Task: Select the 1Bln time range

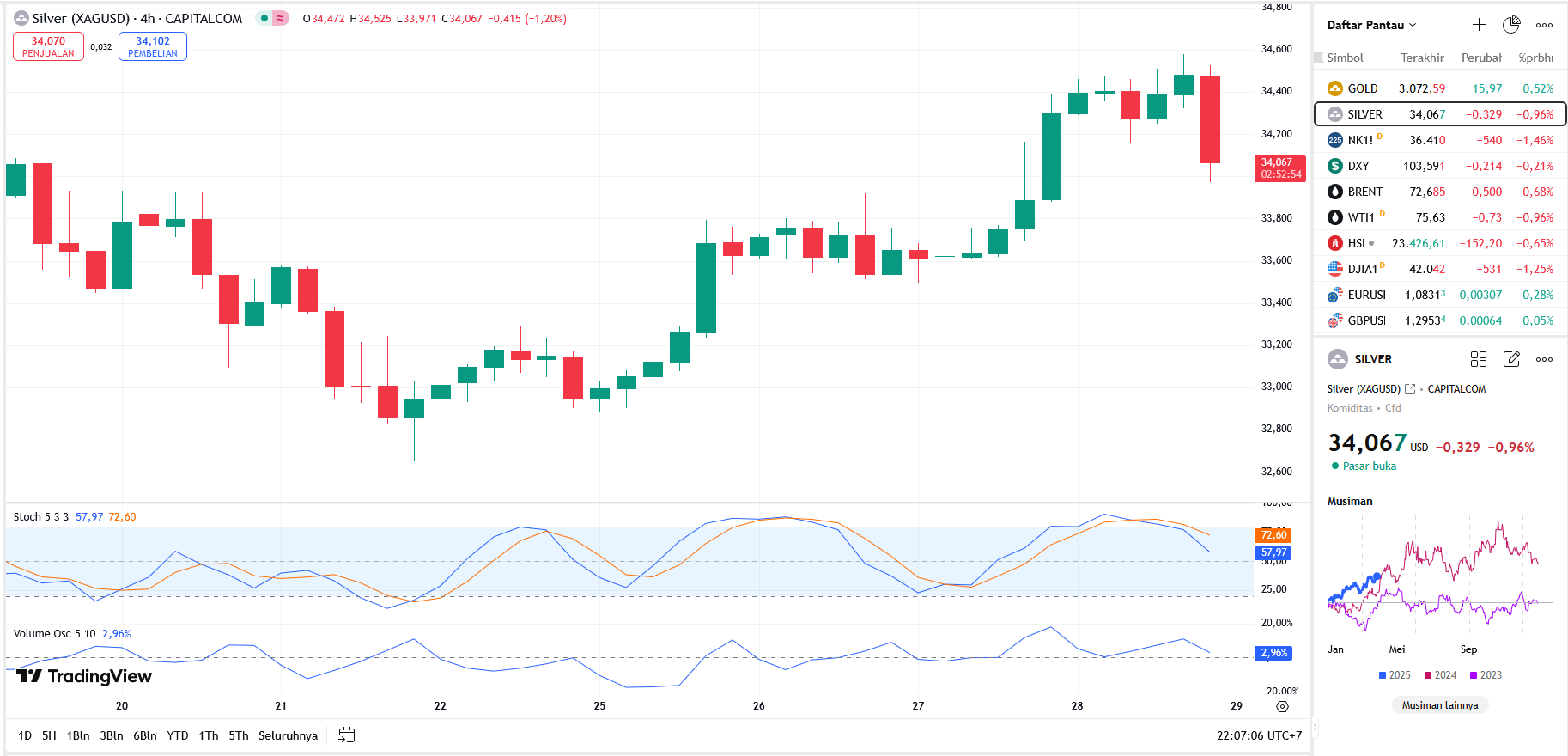Action: [78, 735]
